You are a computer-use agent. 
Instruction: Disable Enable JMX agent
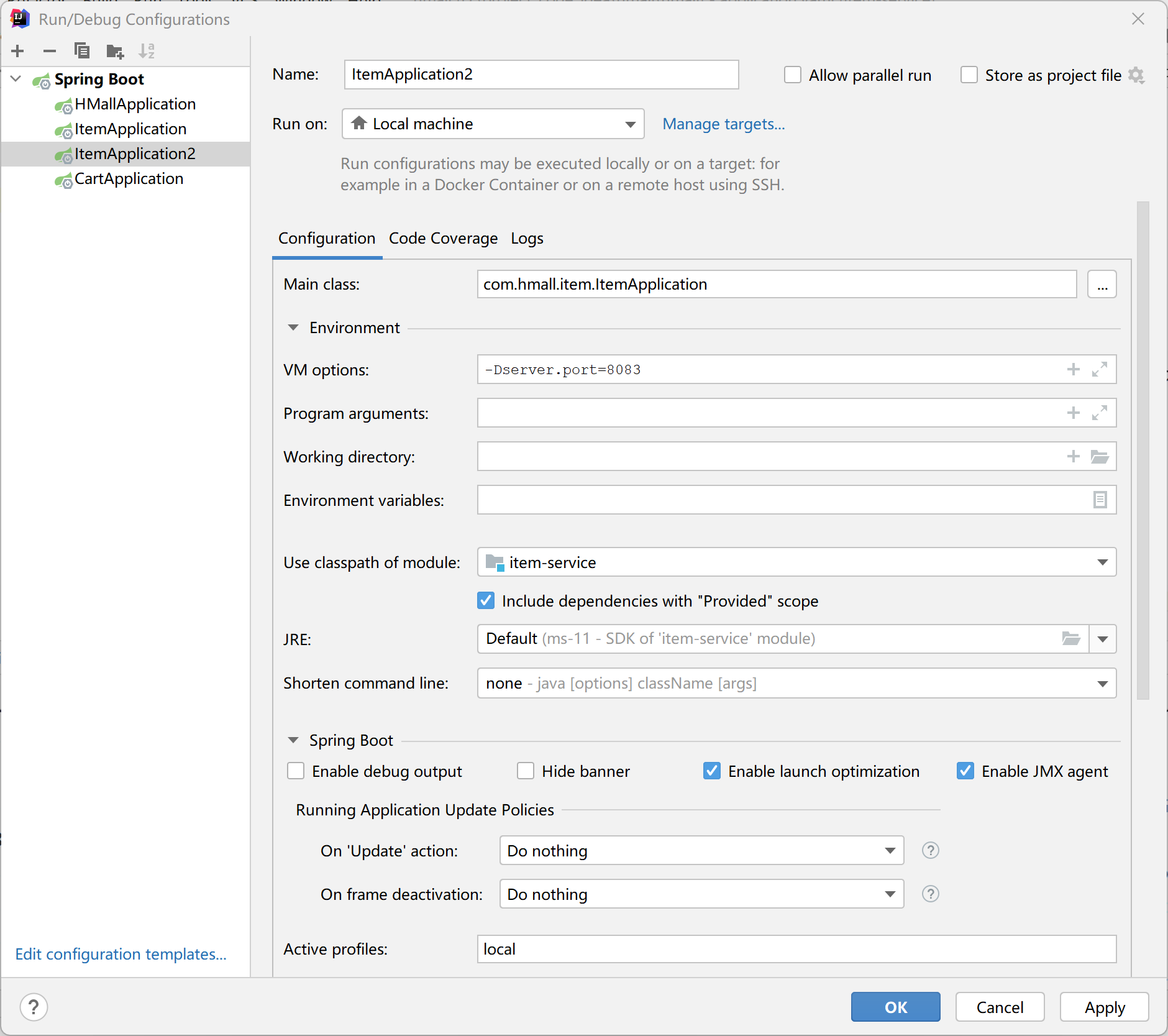click(965, 771)
